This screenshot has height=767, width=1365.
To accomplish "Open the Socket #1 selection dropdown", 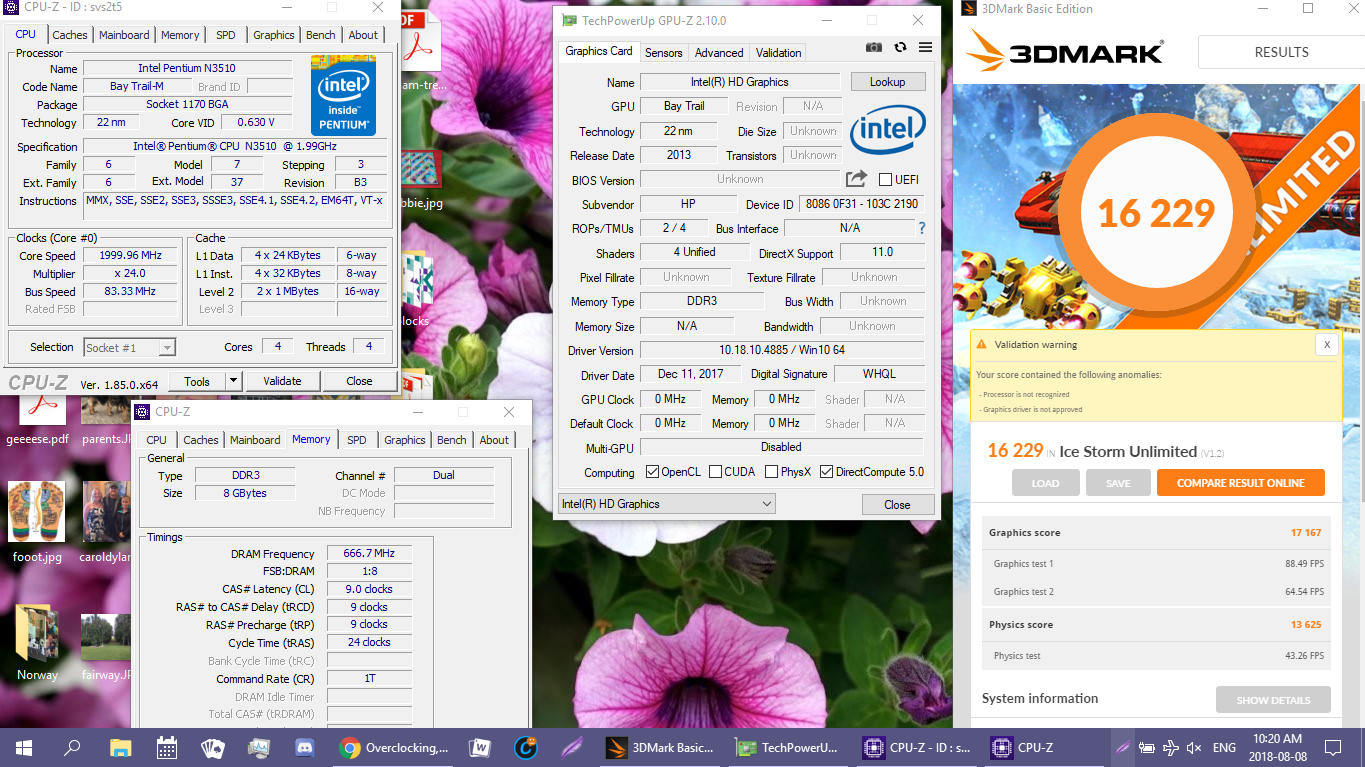I will pos(130,347).
